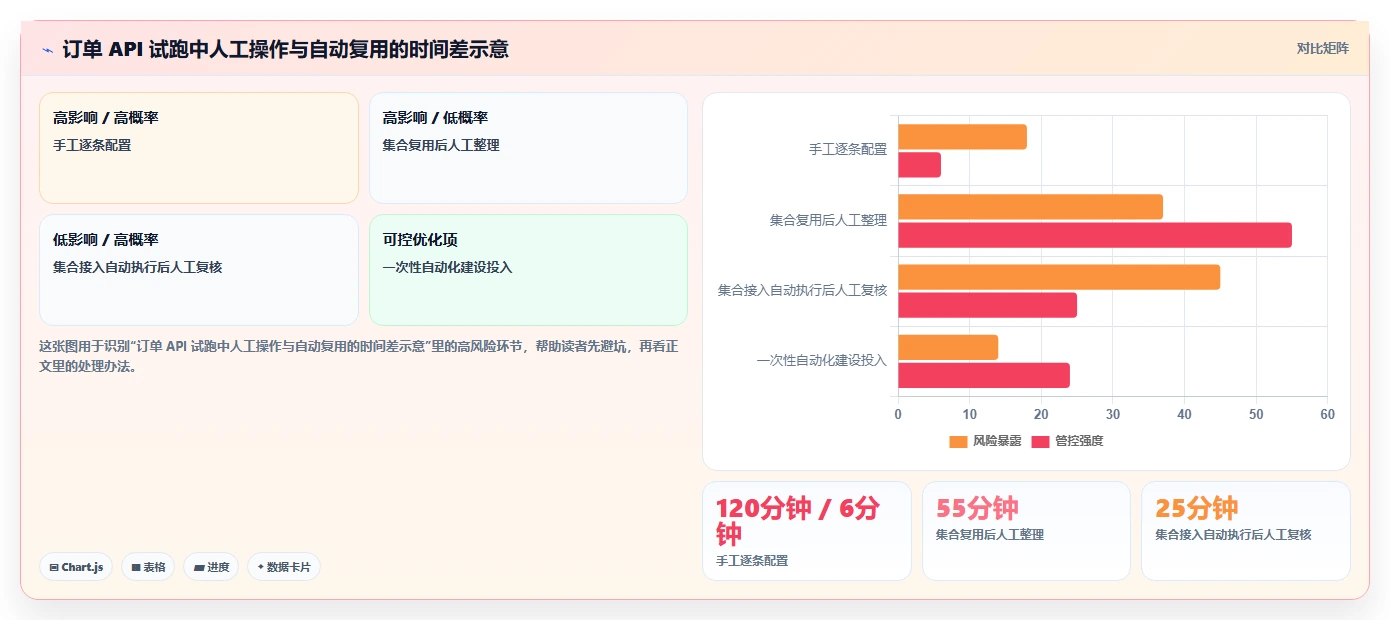Click the description paragraph starting with 这张图用于识别

[x=359, y=356]
